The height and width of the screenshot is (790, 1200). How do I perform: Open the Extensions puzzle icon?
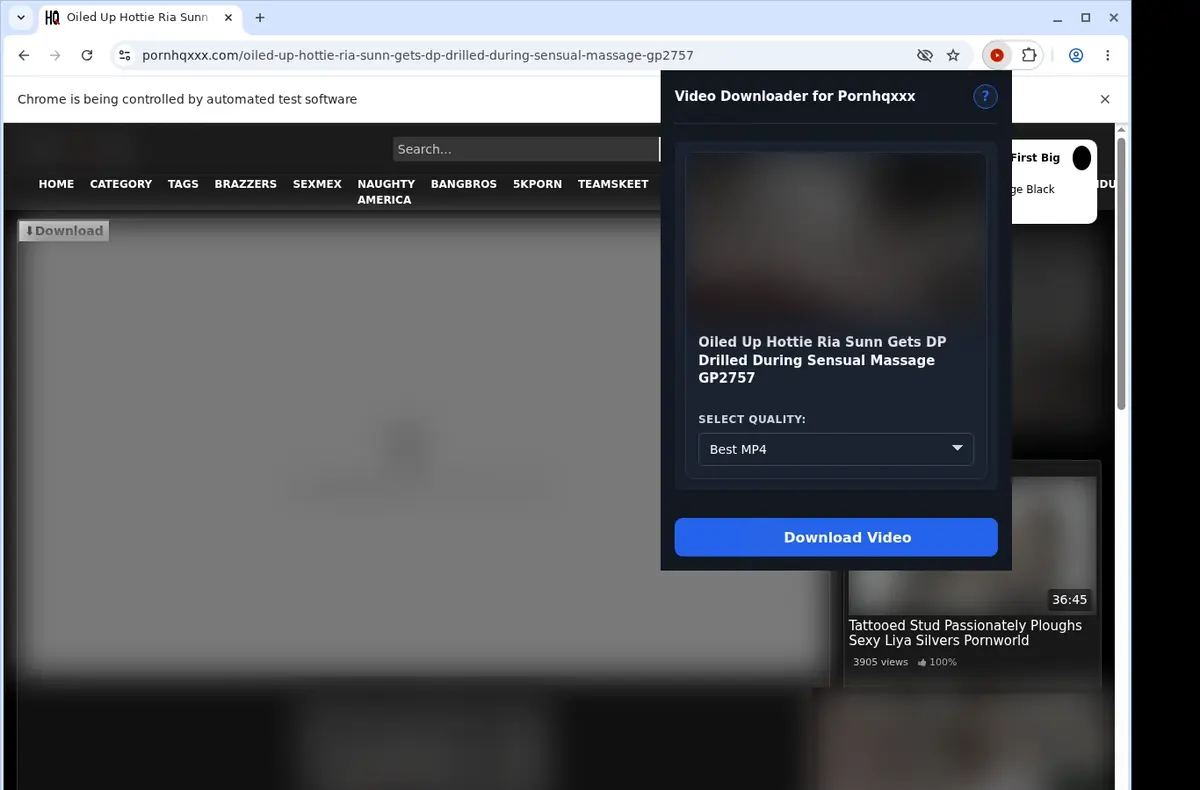pos(1028,56)
